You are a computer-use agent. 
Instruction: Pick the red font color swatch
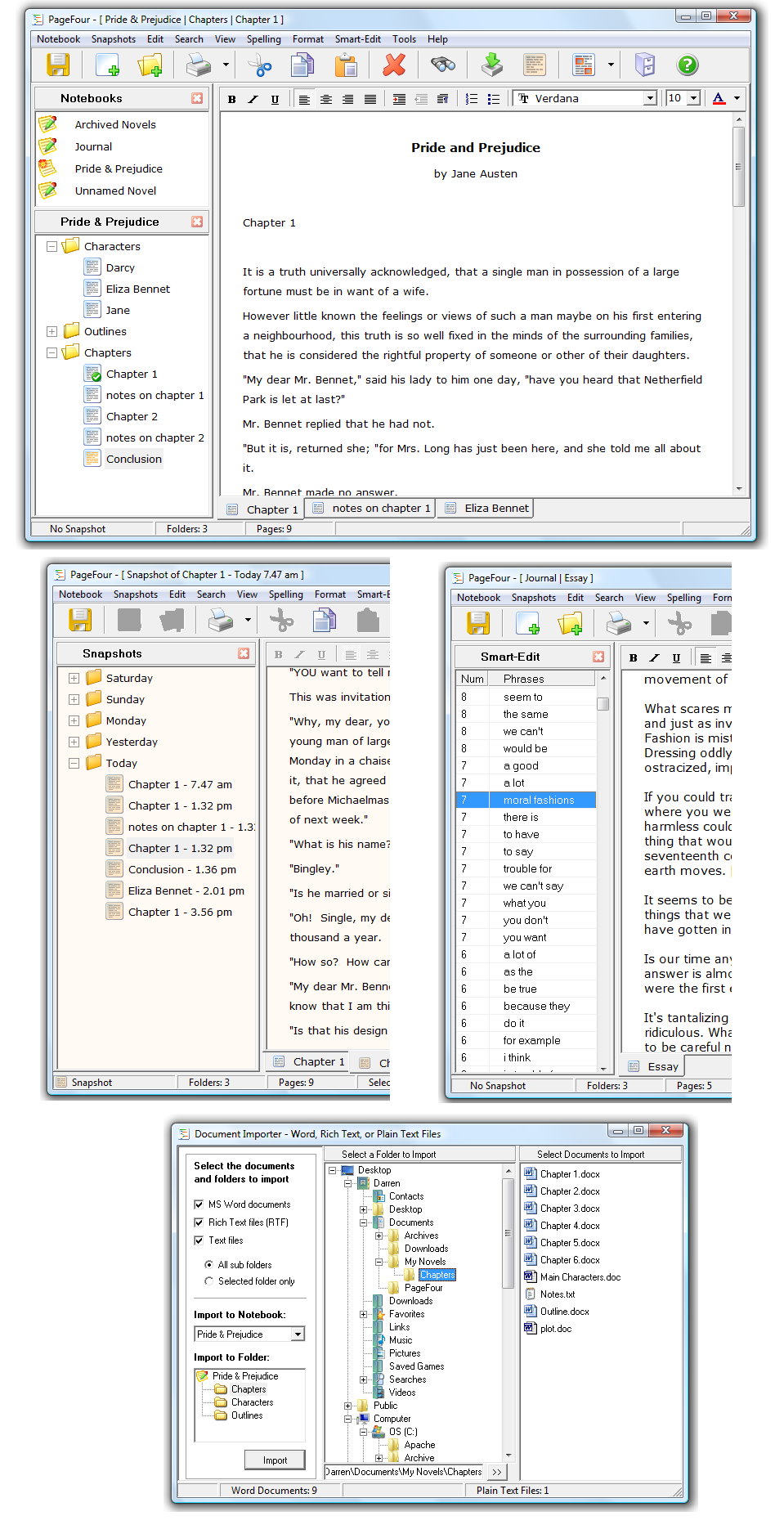tap(719, 99)
